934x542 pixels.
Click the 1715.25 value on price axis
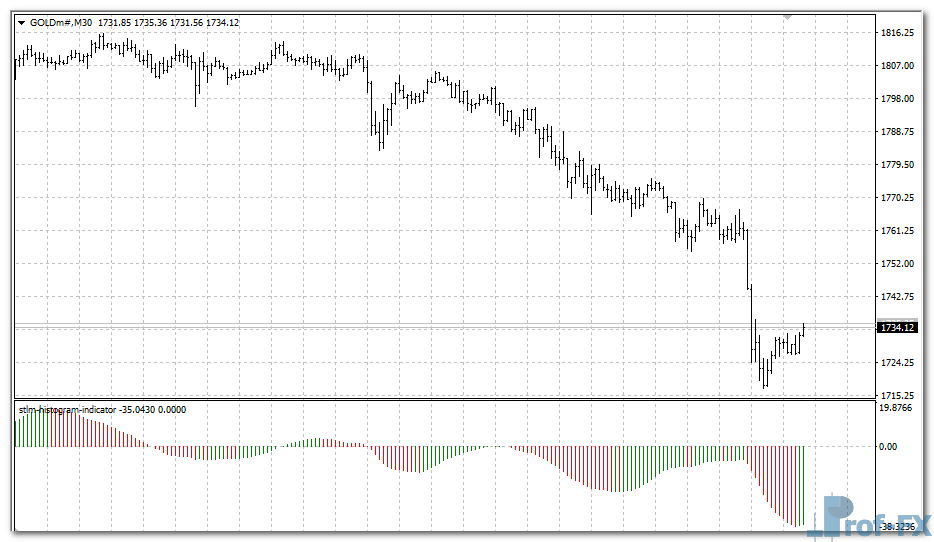click(897, 396)
